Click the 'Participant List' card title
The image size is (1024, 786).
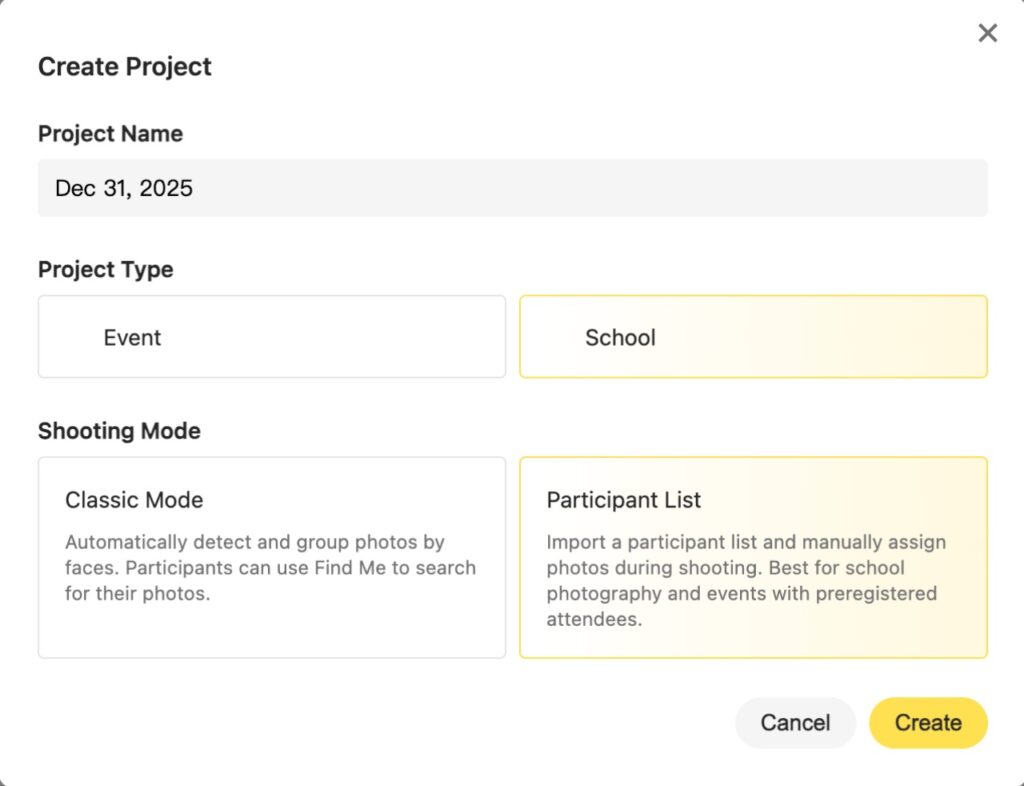(x=624, y=500)
